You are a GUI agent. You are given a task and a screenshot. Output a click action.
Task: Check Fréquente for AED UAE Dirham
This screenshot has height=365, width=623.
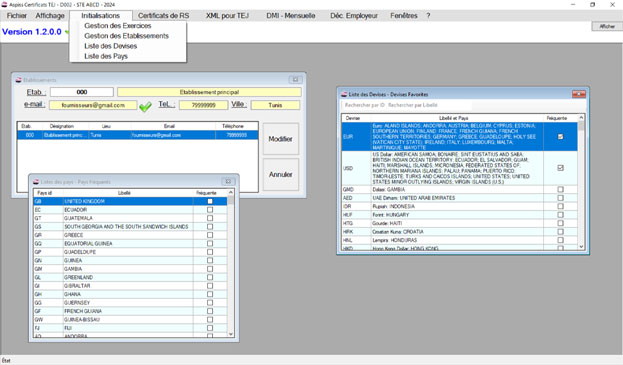pyautogui.click(x=560, y=198)
